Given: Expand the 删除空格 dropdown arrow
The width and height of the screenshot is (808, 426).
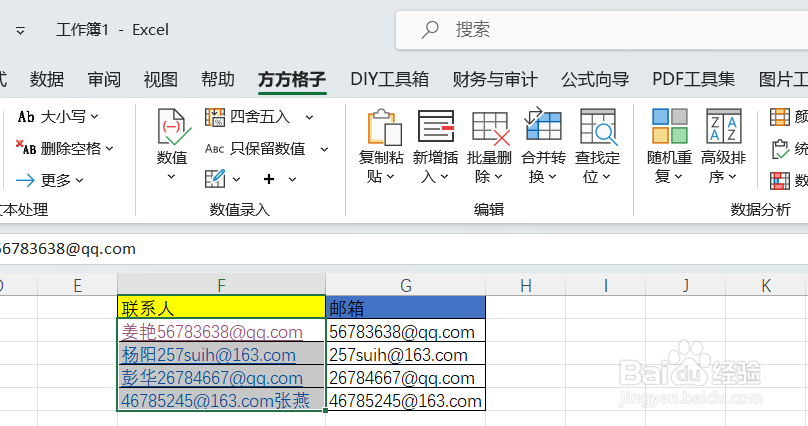Looking at the screenshot, I should pos(109,149).
